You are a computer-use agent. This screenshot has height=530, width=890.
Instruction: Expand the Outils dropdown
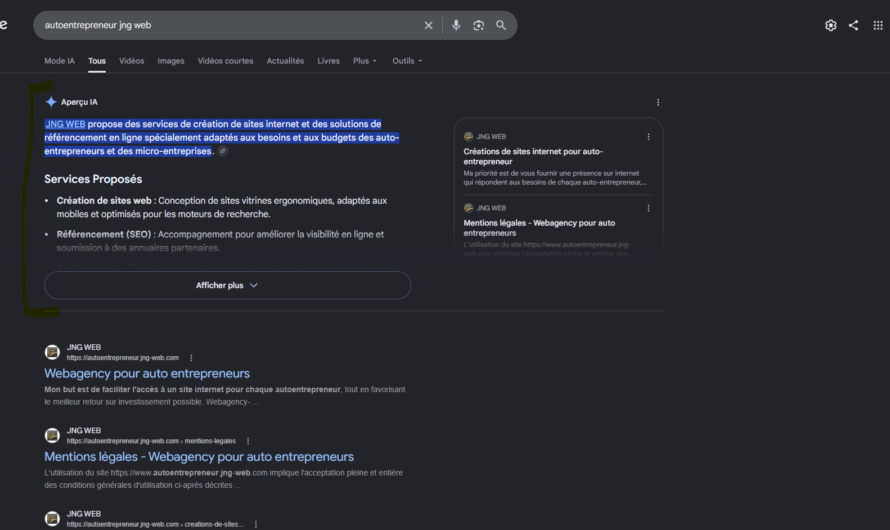click(407, 61)
